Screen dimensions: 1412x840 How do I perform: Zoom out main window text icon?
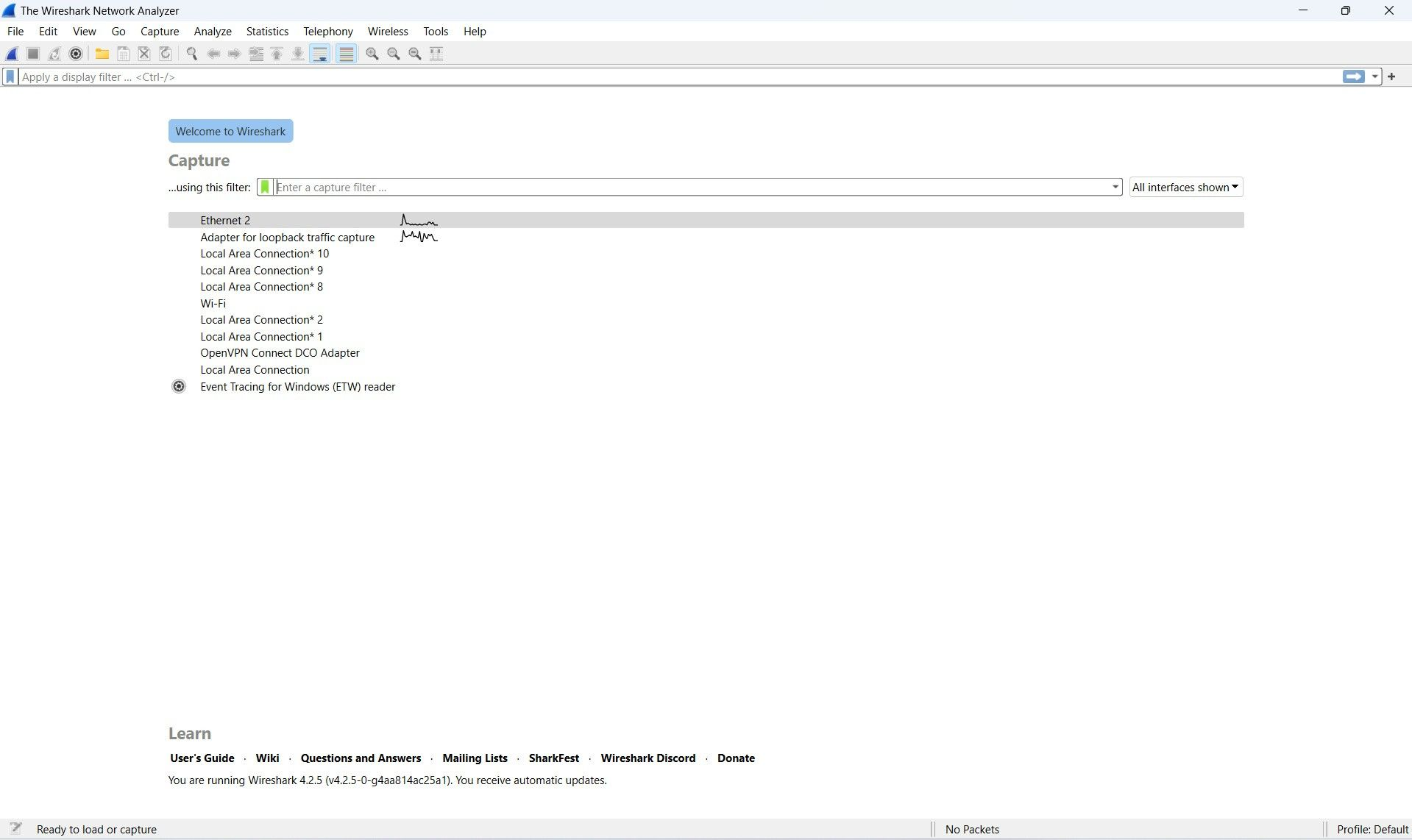click(394, 54)
